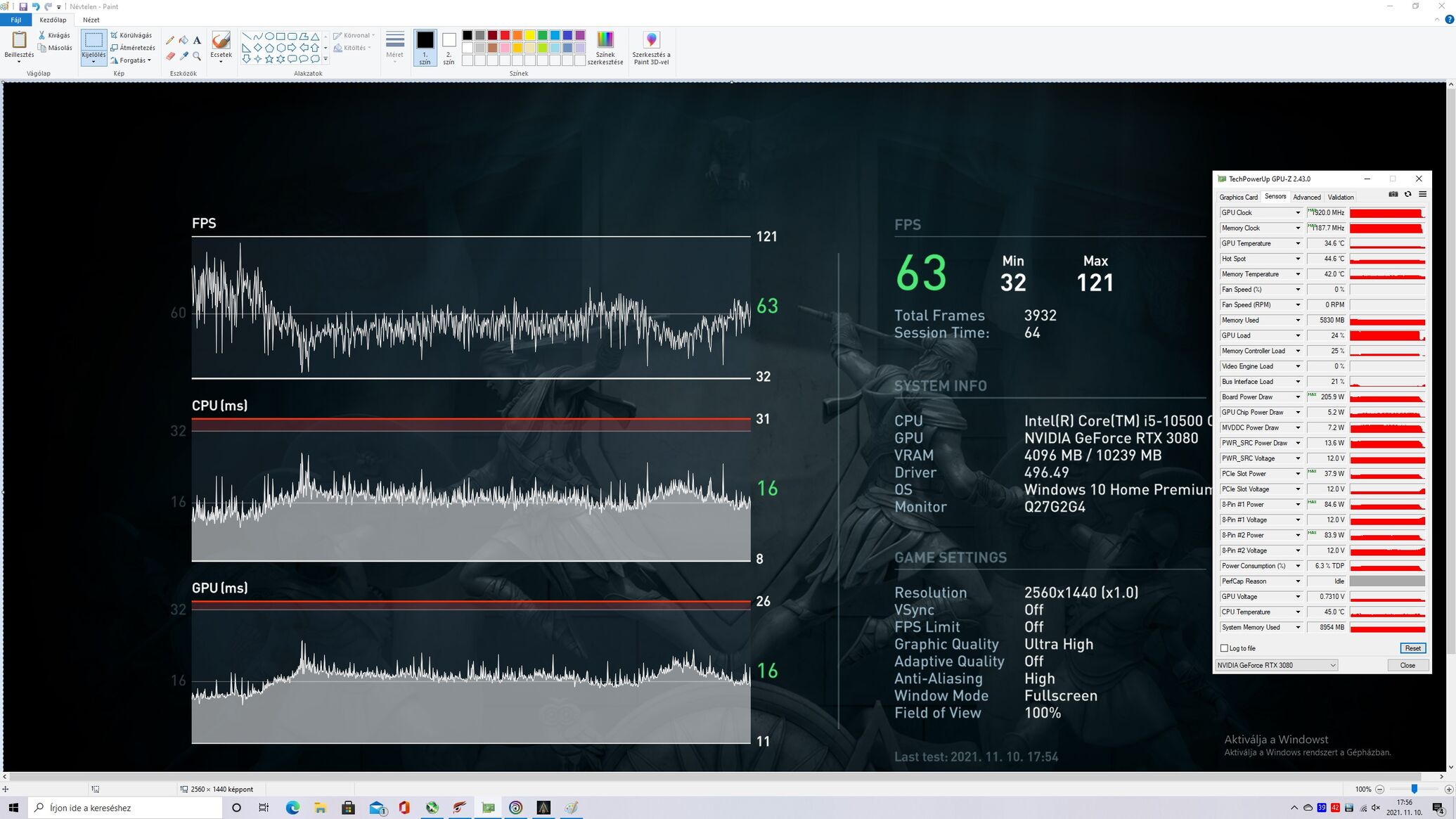Click the Paint zoom slider thumb
The image size is (1456, 819).
(x=1414, y=789)
